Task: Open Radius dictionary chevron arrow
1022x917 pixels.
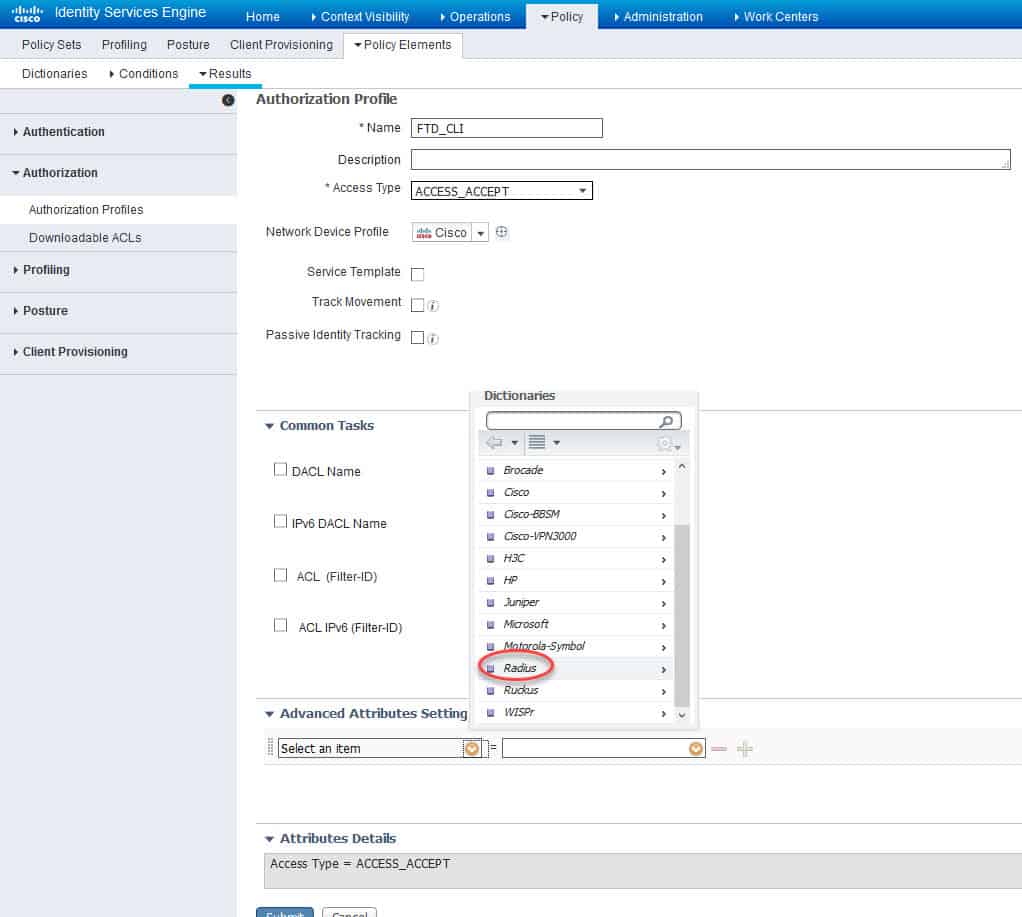Action: tap(664, 670)
